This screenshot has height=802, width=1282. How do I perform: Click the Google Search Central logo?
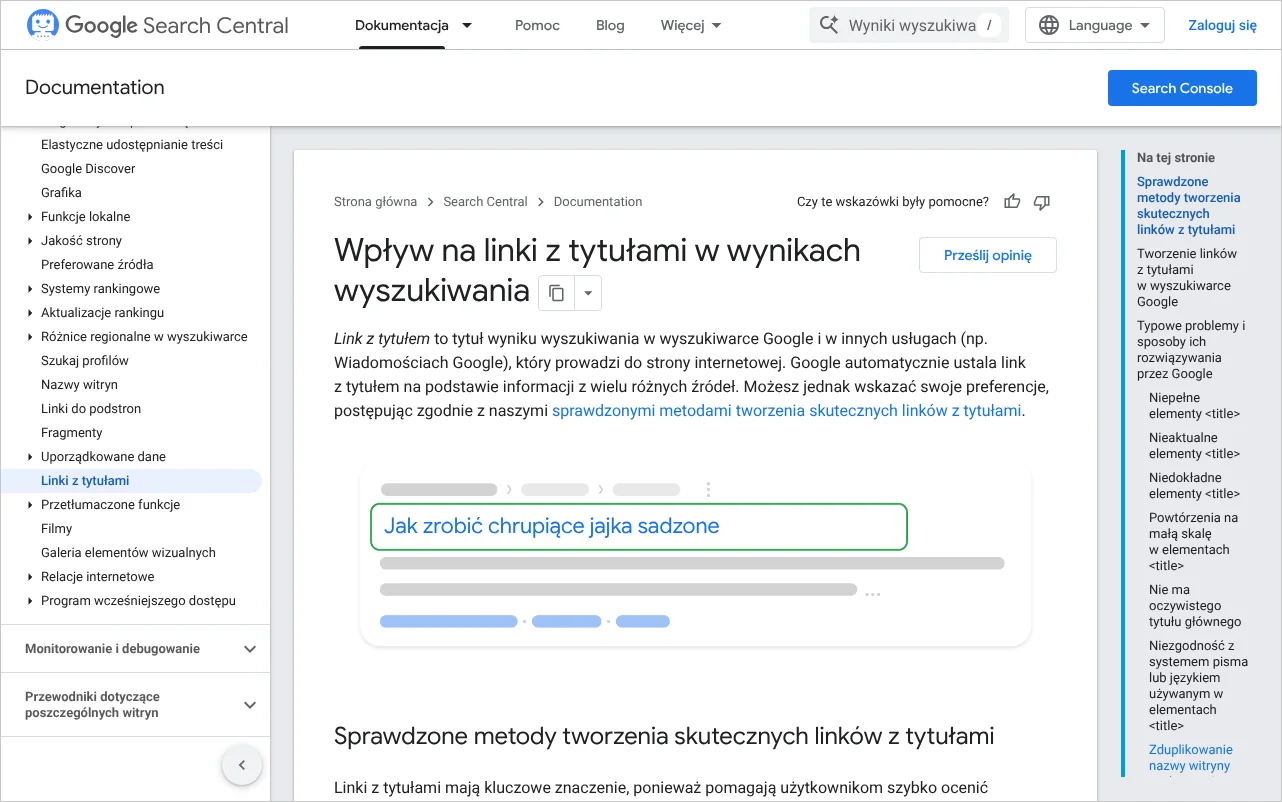pyautogui.click(x=157, y=25)
